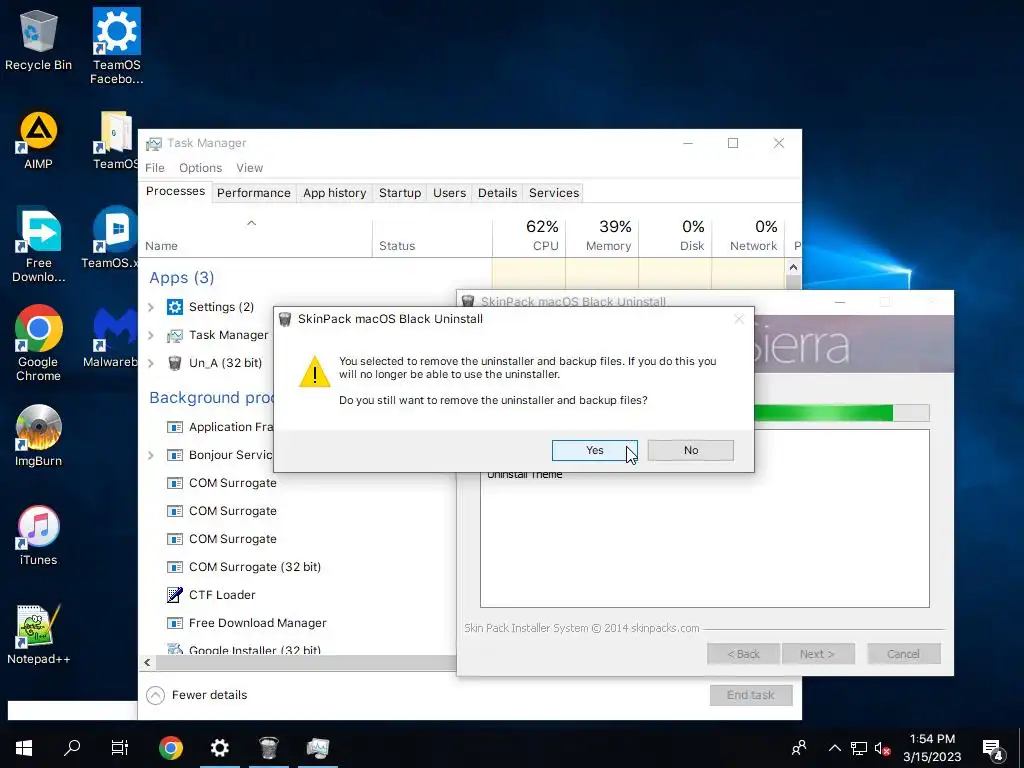This screenshot has width=1024, height=768.
Task: Click muted volume icon in tray
Action: [x=882, y=748]
